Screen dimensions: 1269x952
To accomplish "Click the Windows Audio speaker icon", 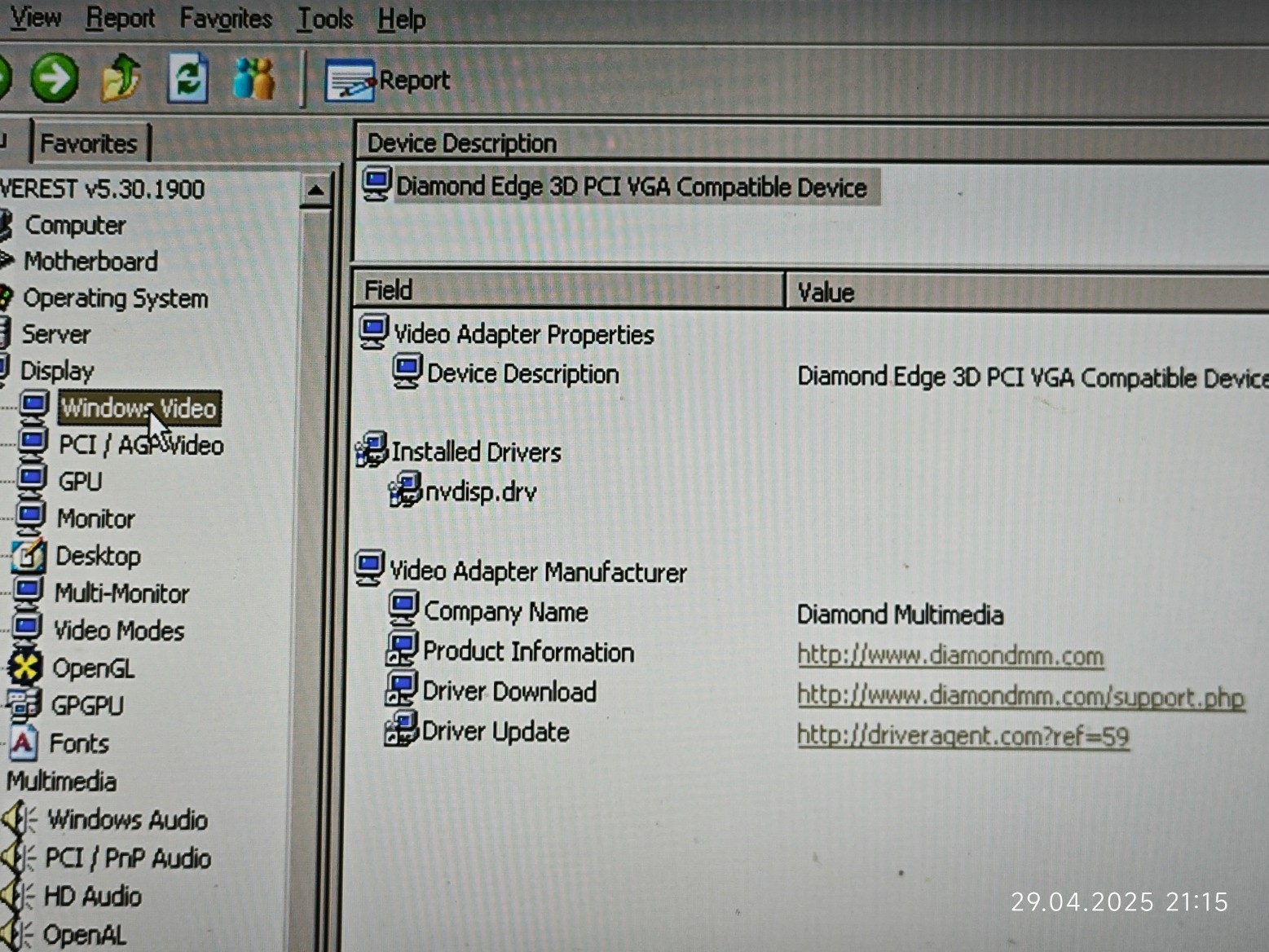I will click(20, 818).
